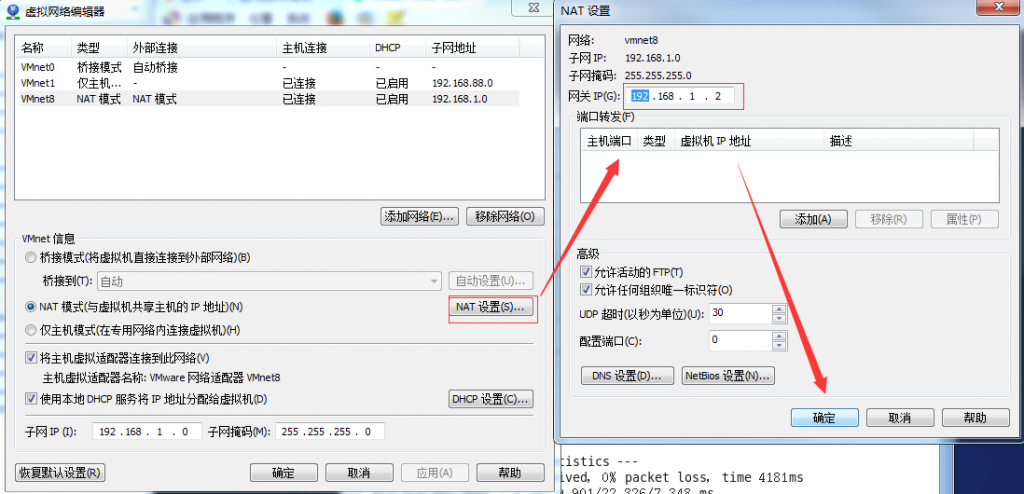Toggle 允许活动的 FTP checkbox
1024x494 pixels.
click(586, 271)
